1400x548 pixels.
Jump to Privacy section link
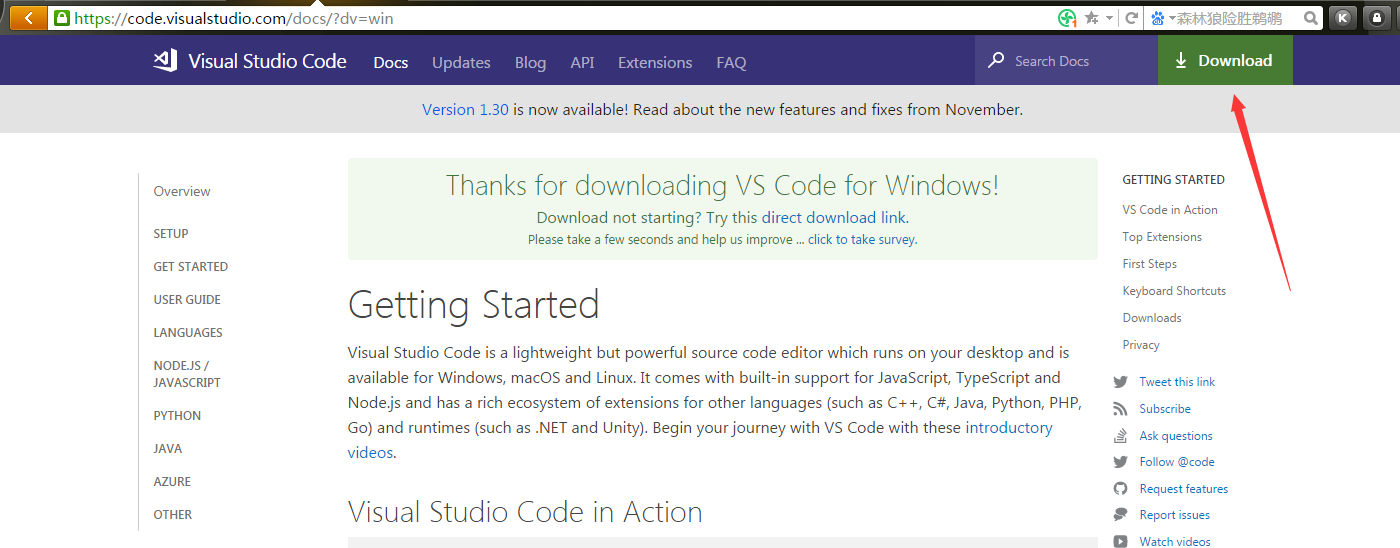coord(1141,345)
